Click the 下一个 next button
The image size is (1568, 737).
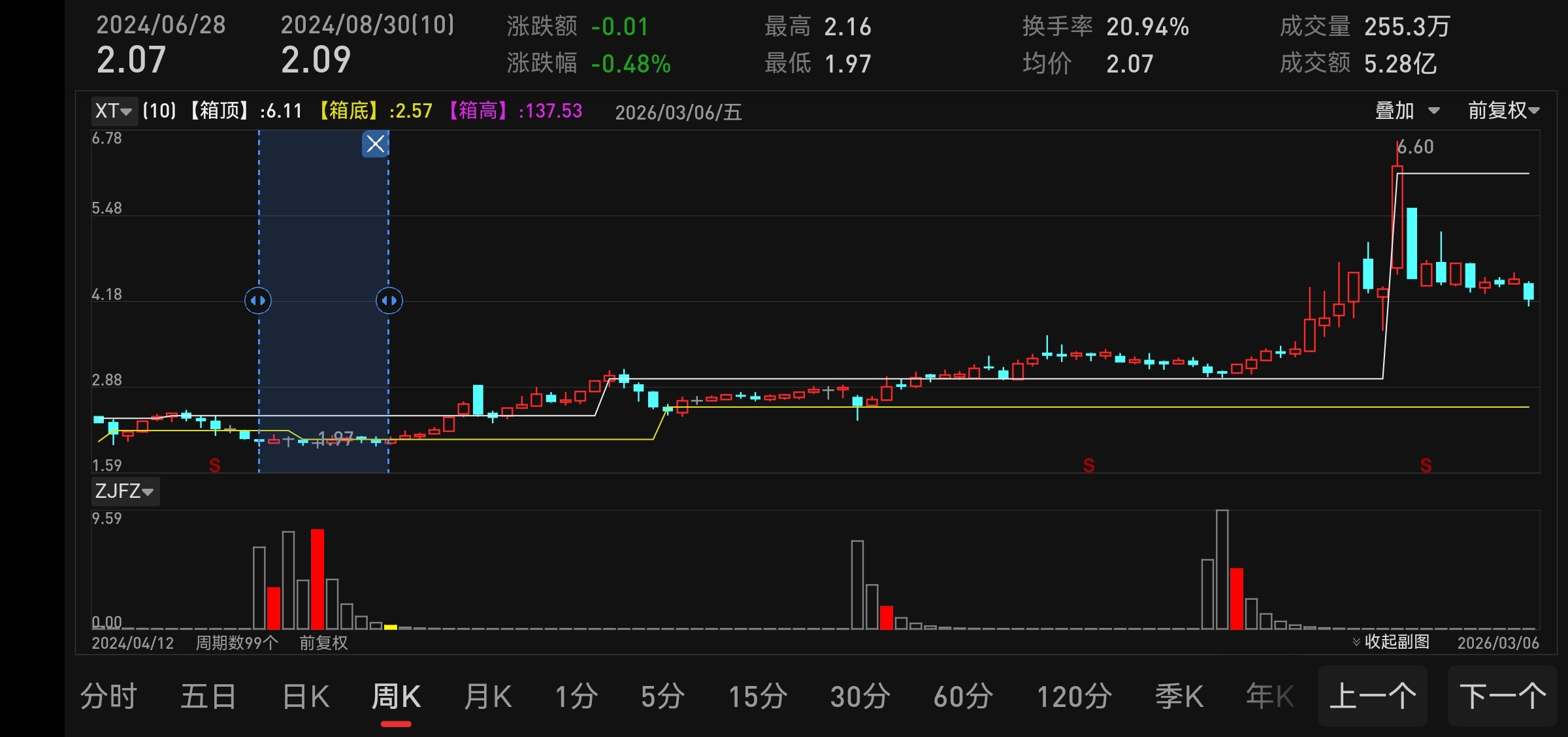(1503, 696)
